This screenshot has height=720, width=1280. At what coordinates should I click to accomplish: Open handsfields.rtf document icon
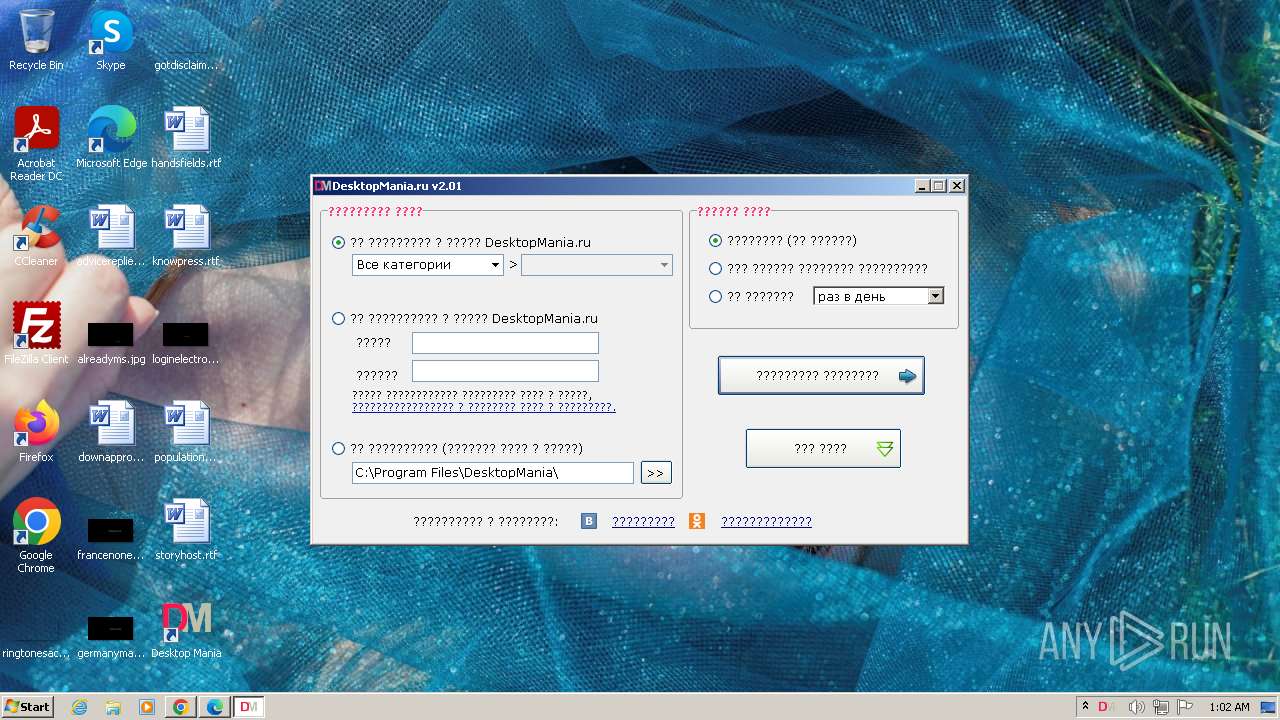pos(186,139)
